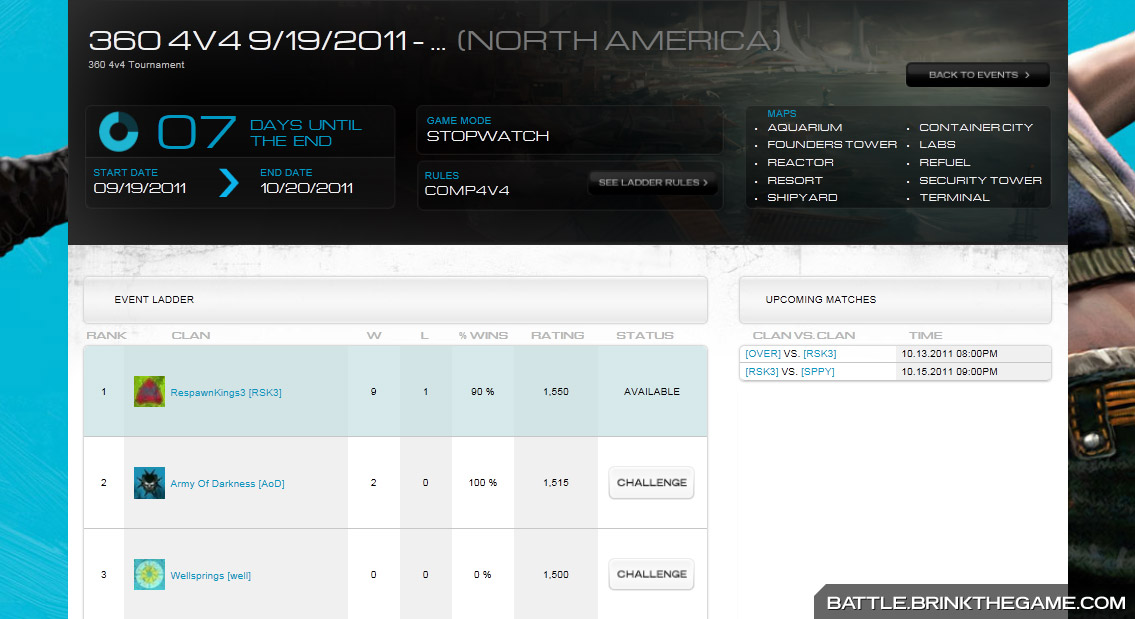The height and width of the screenshot is (619, 1135).
Task: Click [OVER] clan in upcoming matches
Action: coord(762,354)
